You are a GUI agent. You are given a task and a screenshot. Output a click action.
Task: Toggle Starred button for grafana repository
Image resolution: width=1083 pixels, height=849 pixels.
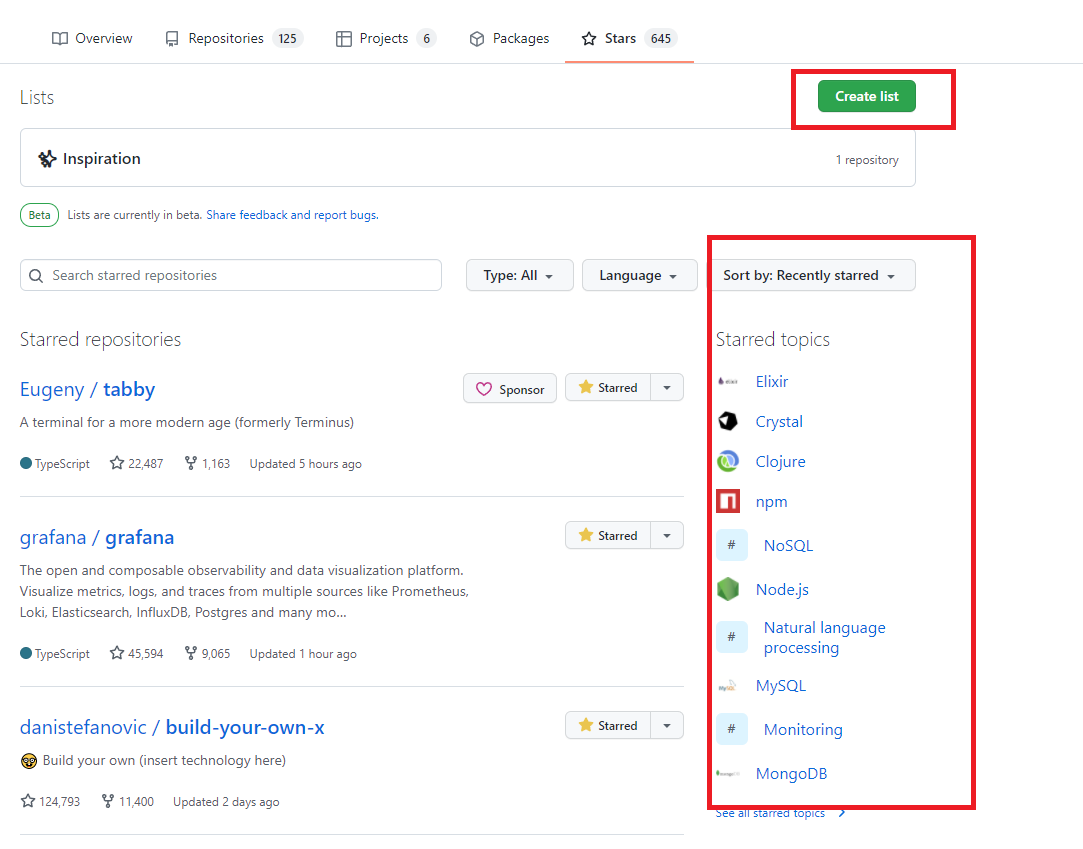(x=608, y=536)
